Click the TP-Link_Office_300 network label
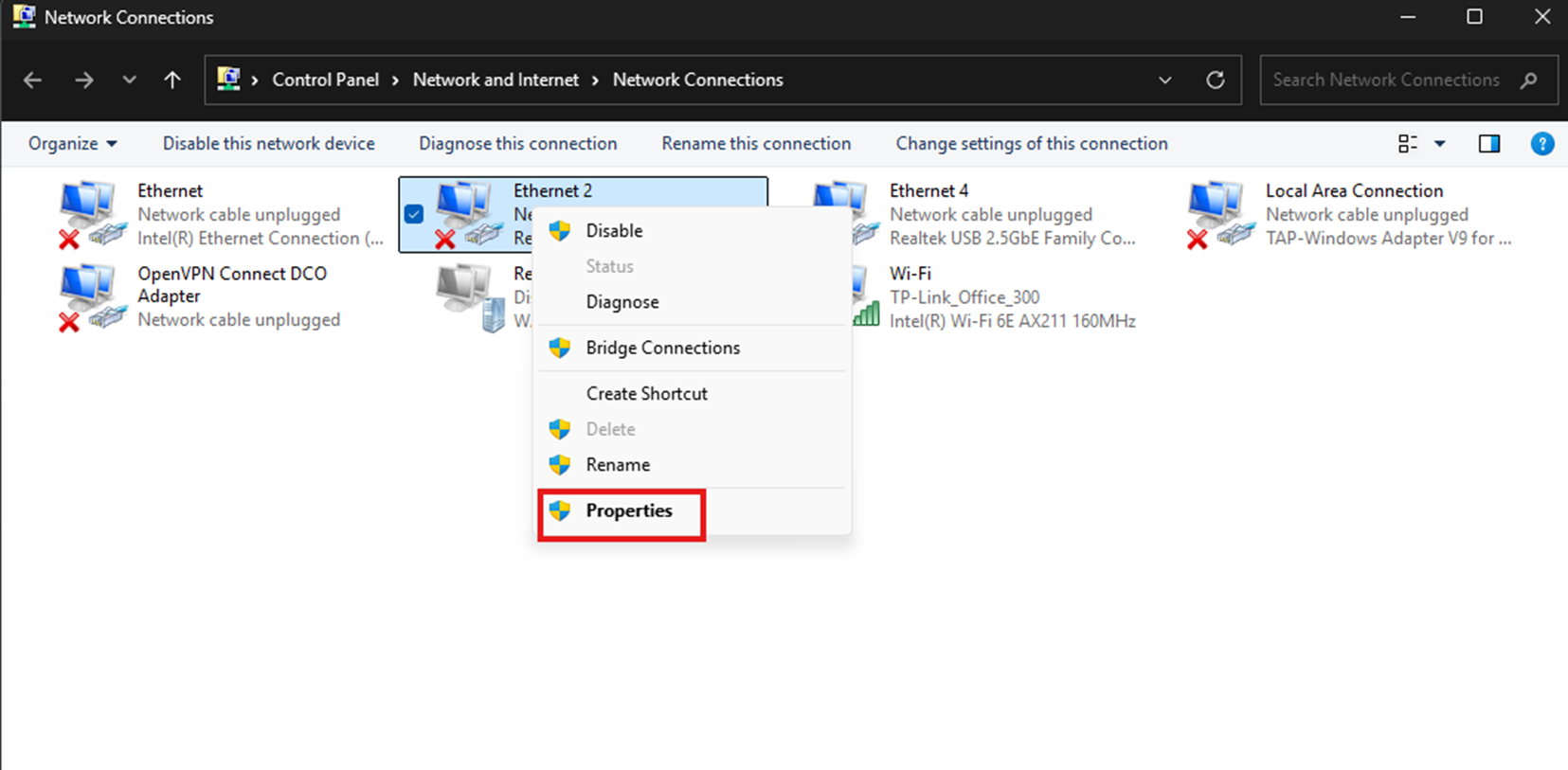 (x=964, y=297)
